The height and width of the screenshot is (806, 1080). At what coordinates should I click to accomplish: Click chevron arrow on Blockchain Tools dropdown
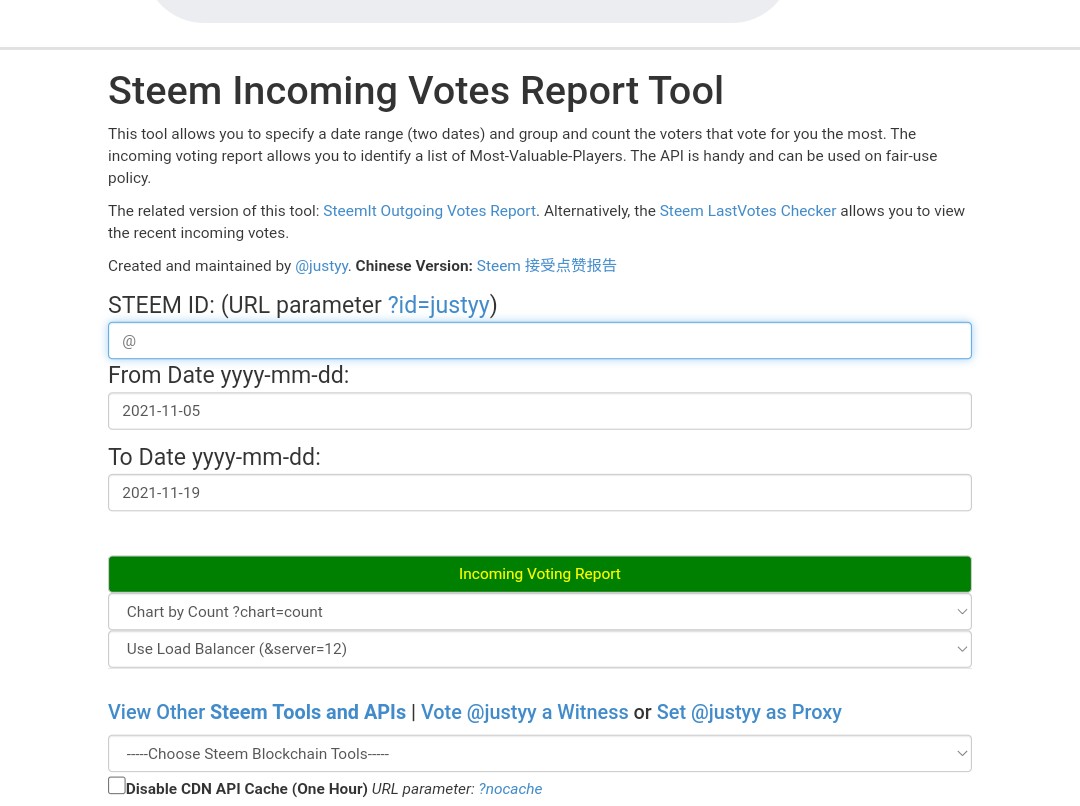pyautogui.click(x=961, y=754)
